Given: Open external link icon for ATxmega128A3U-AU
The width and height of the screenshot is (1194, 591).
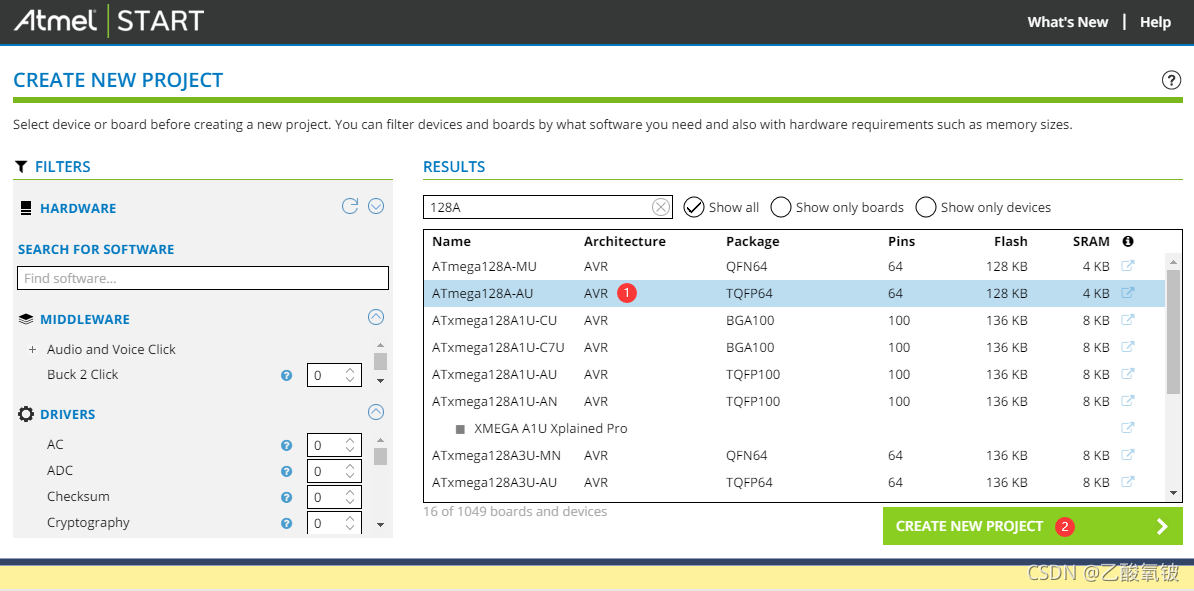Looking at the screenshot, I should (1128, 482).
